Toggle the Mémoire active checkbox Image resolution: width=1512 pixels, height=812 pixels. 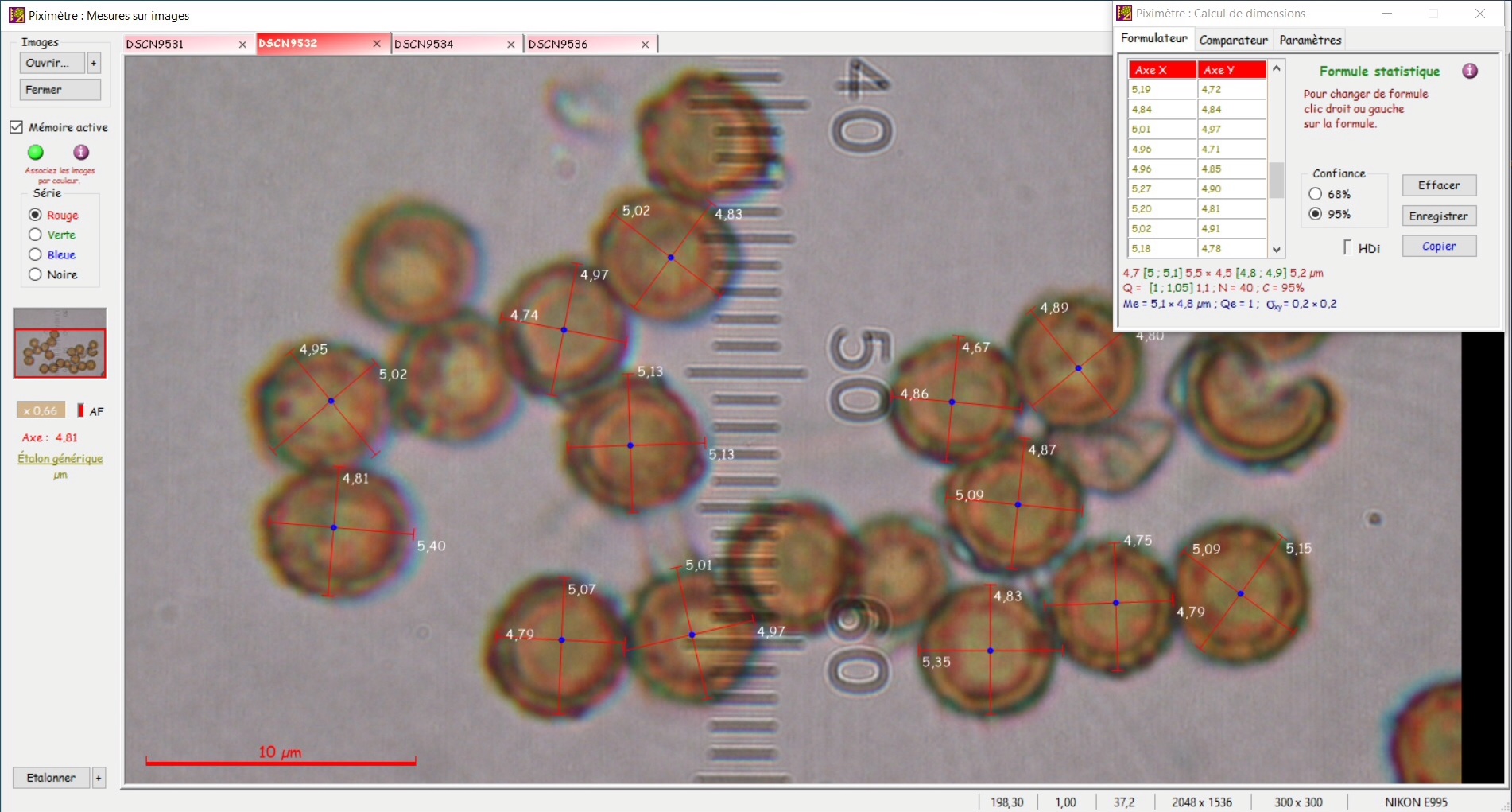click(17, 127)
